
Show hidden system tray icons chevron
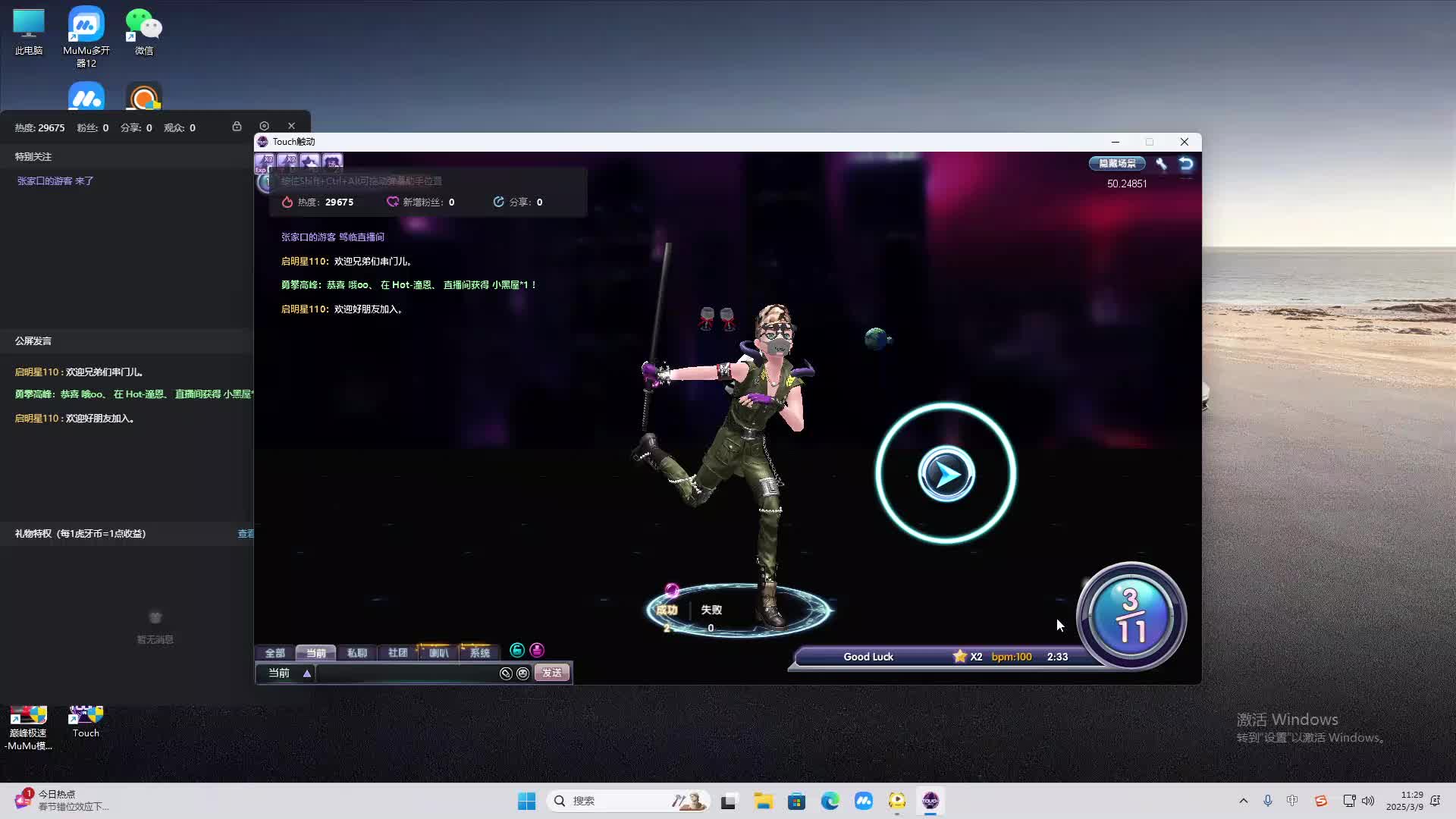[x=1243, y=801]
